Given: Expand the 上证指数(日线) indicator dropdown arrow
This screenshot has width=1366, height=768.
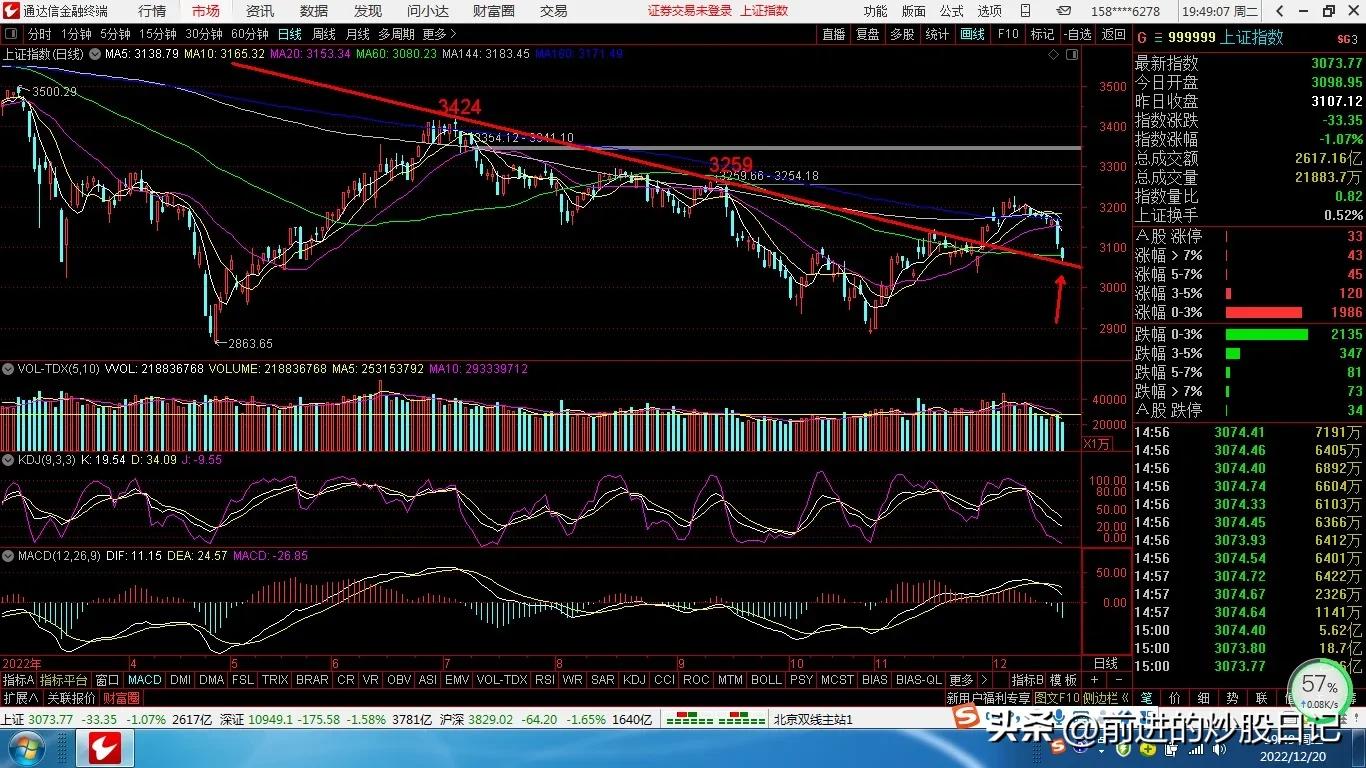Looking at the screenshot, I should coord(93,54).
